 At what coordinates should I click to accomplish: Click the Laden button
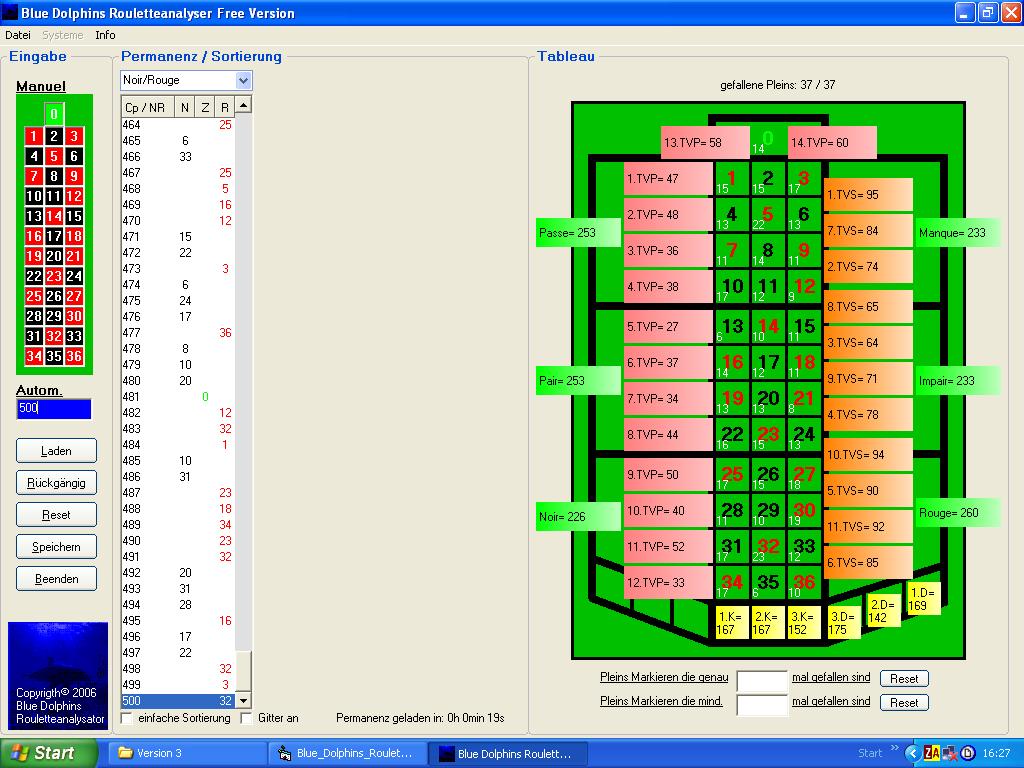[x=56, y=451]
